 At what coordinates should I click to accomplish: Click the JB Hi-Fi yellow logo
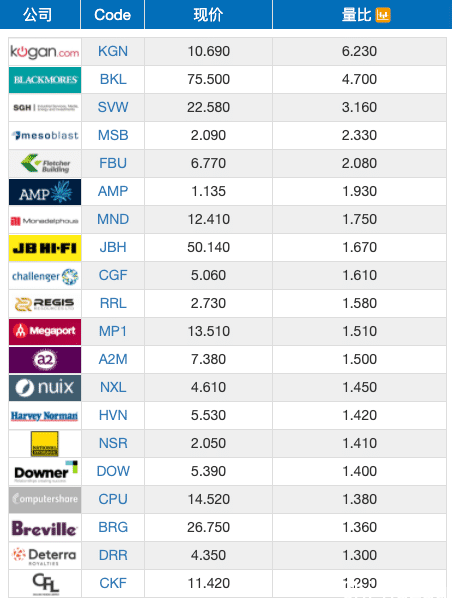click(x=45, y=248)
